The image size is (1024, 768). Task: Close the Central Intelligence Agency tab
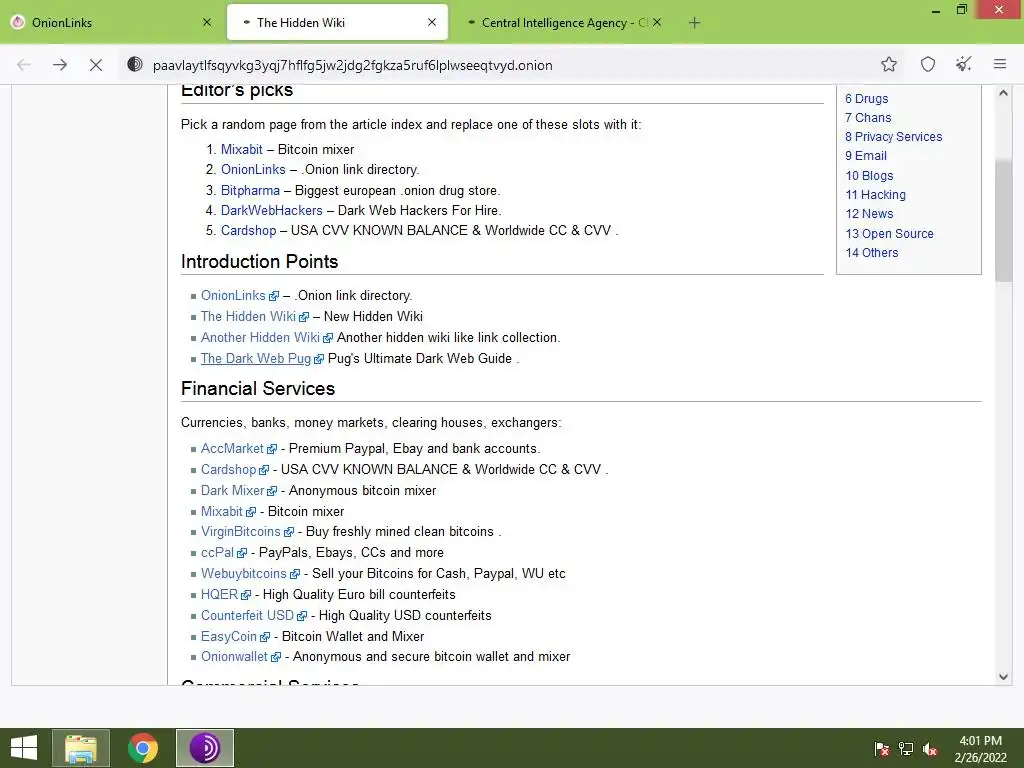(657, 22)
